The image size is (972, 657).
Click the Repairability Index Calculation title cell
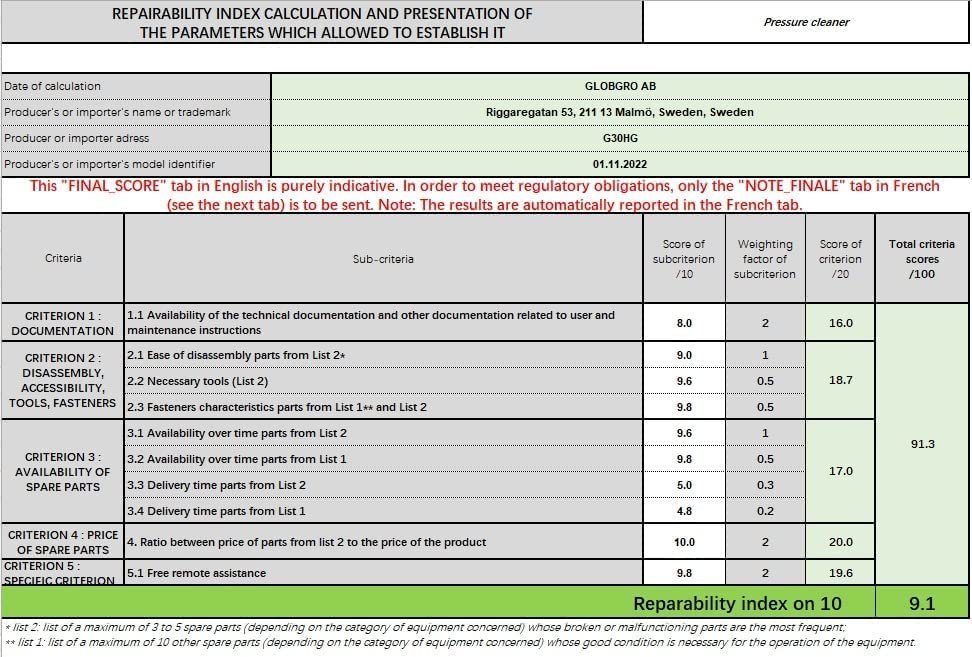point(322,23)
